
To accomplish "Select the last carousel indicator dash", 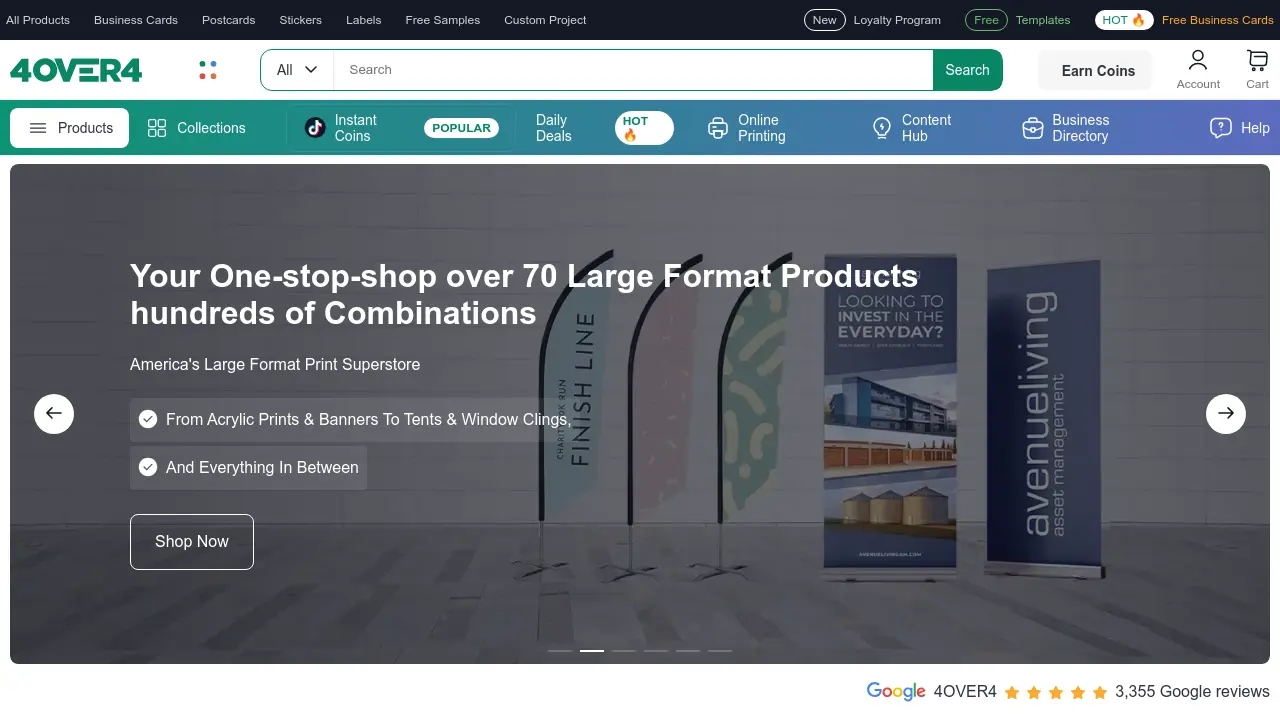I will pyautogui.click(x=720, y=651).
